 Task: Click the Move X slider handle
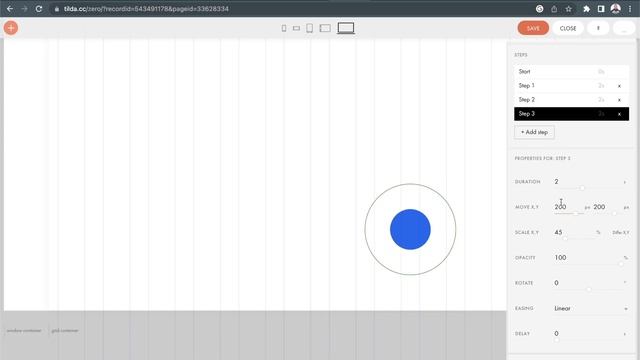(576, 213)
